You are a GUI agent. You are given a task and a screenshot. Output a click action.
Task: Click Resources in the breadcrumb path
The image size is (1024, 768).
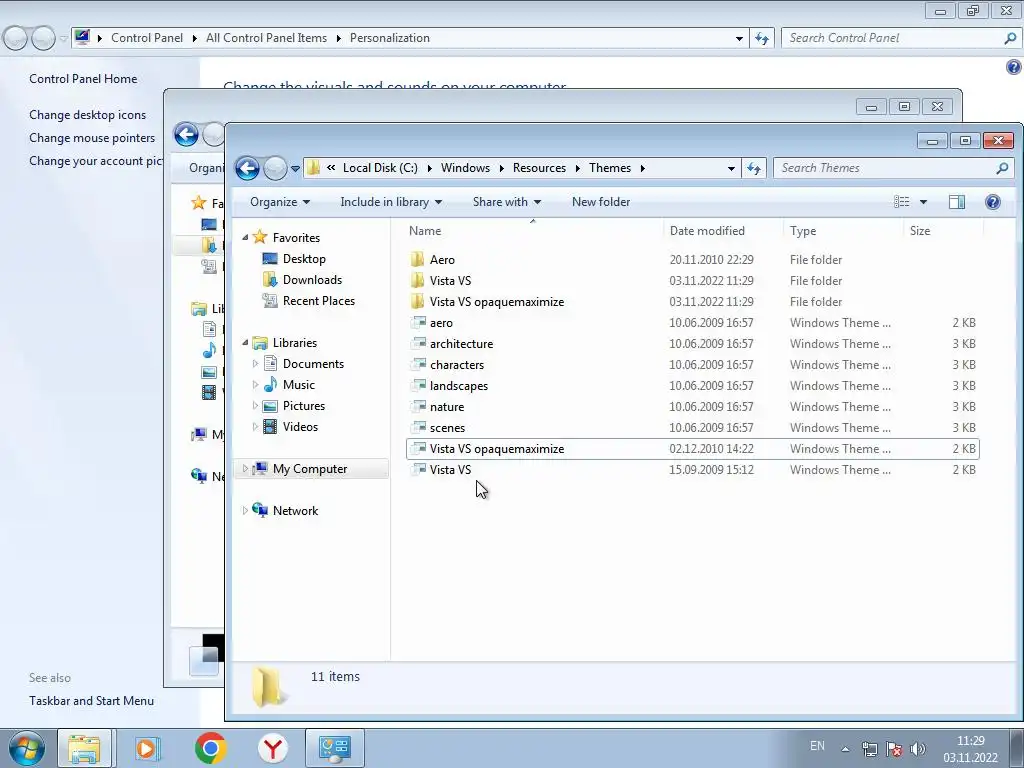click(539, 168)
